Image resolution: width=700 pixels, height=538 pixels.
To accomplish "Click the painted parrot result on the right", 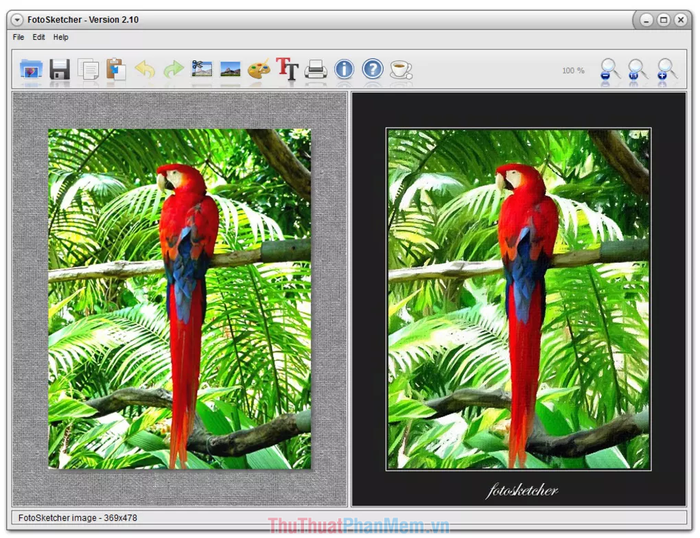I will (518, 299).
